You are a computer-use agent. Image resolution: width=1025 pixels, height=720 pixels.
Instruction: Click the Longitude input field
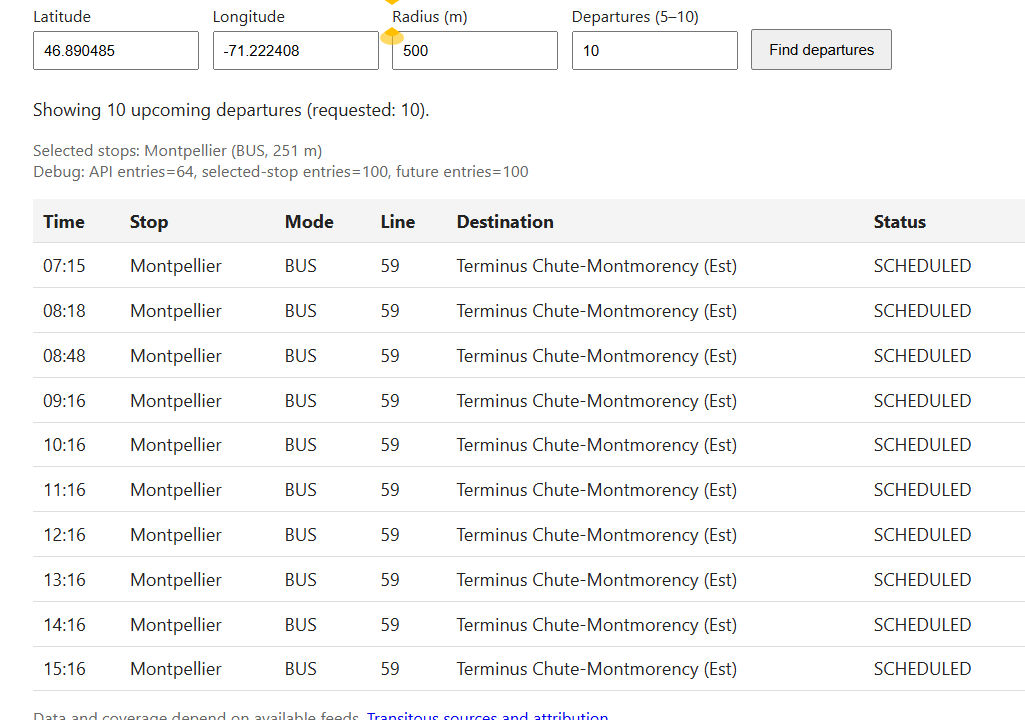295,50
